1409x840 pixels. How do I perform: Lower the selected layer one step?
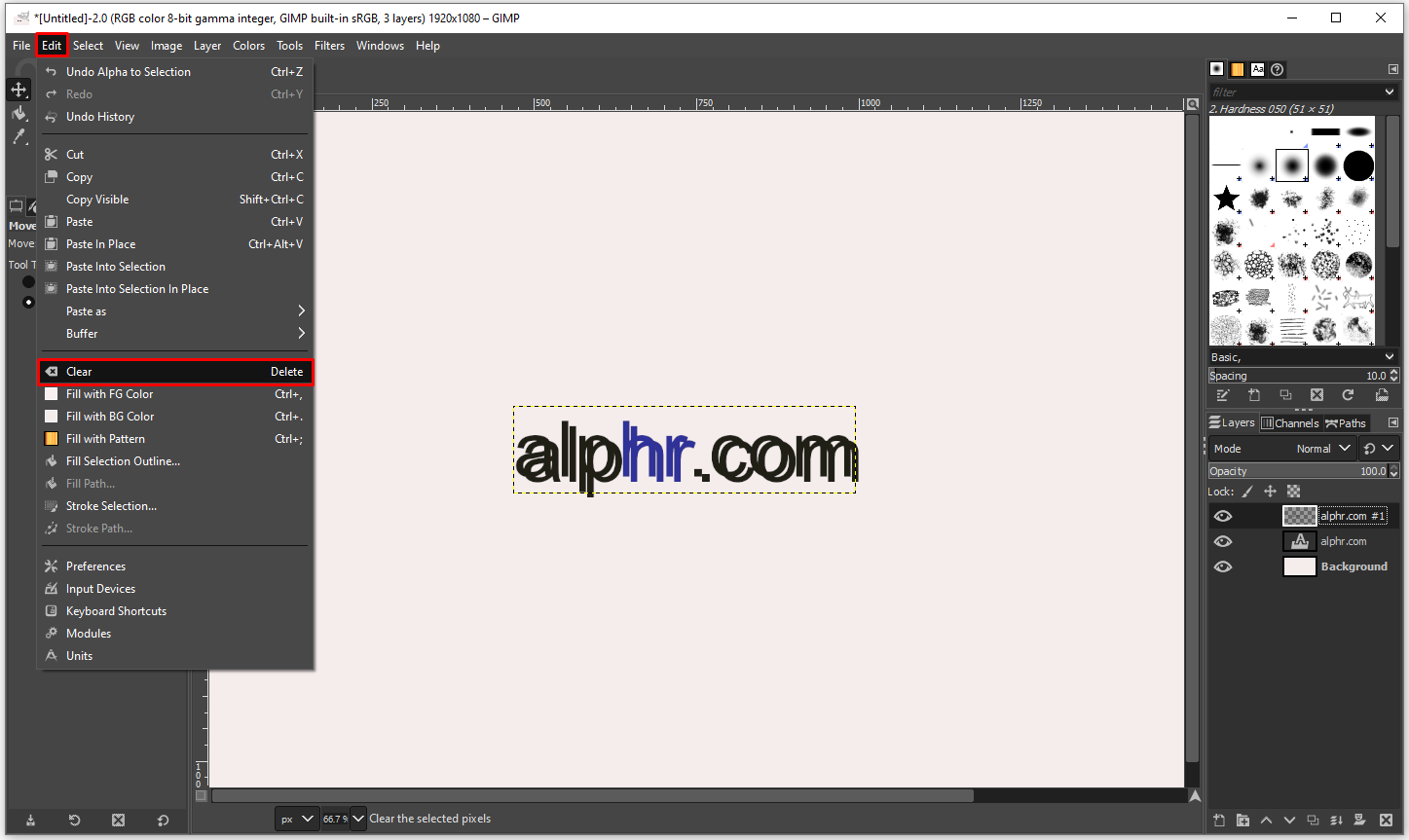tap(1289, 821)
